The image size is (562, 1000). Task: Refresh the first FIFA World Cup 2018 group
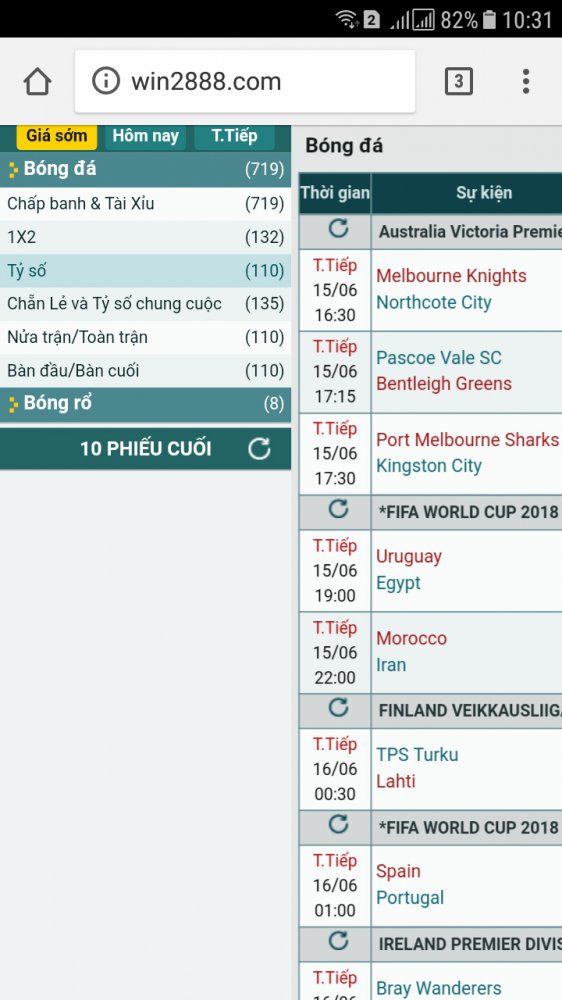(x=338, y=509)
